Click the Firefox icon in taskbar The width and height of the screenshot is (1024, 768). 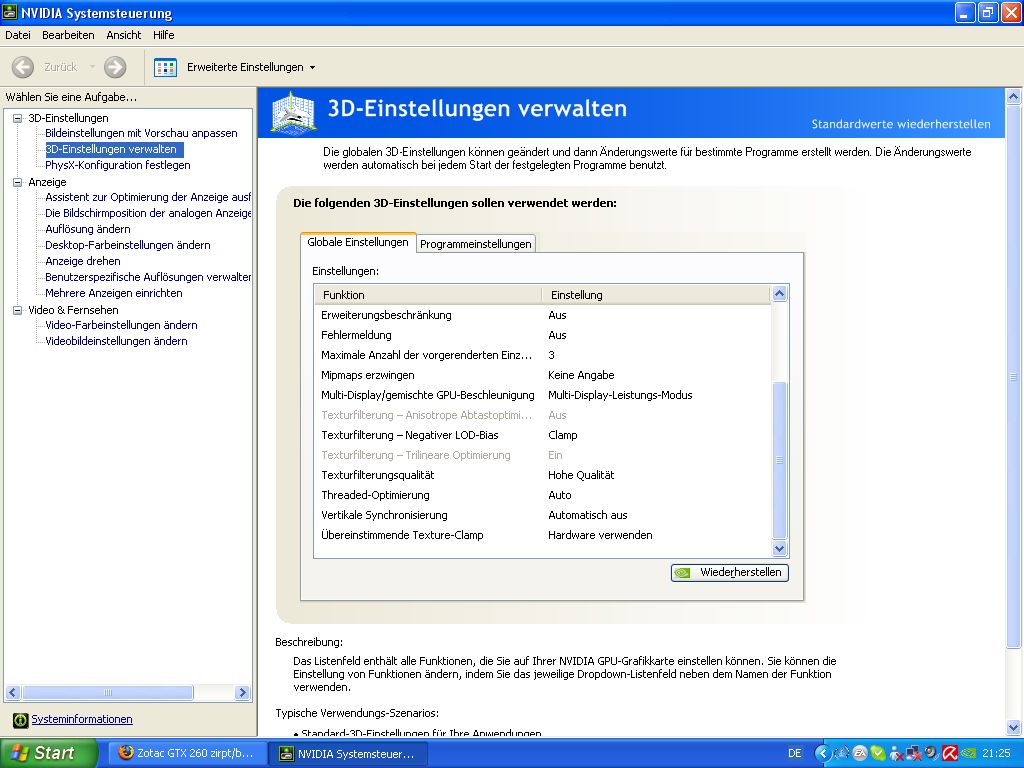click(125, 753)
